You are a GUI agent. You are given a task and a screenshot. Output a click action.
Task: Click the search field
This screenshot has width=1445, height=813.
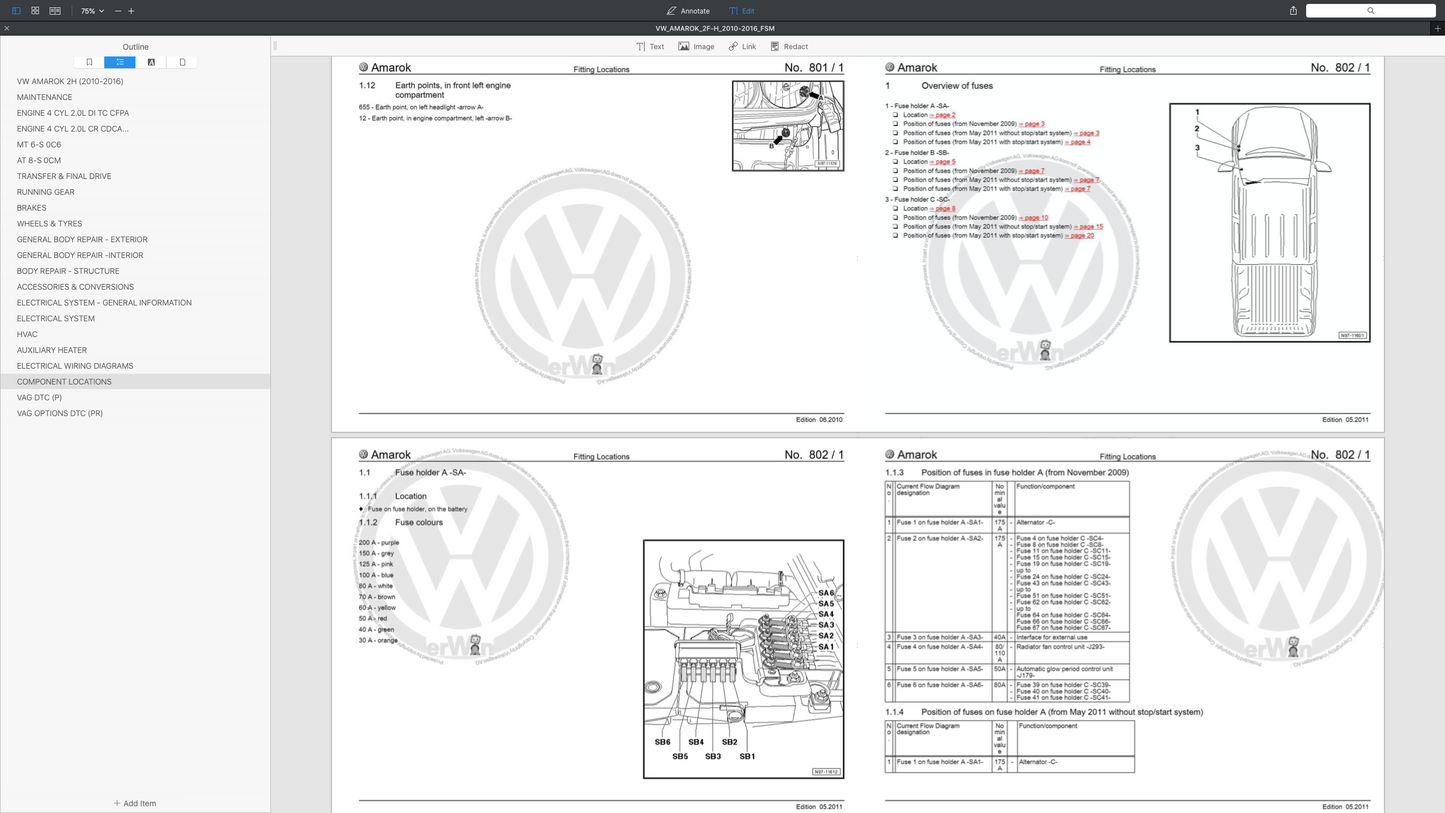point(1370,11)
